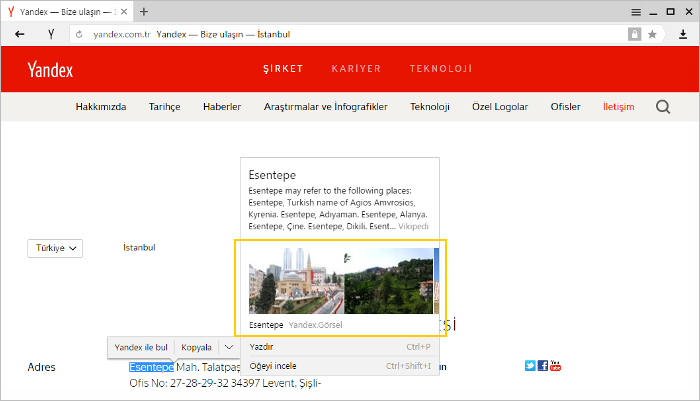The height and width of the screenshot is (401, 700).
Task: Open downloads with the download arrow icon
Action: pyautogui.click(x=683, y=34)
